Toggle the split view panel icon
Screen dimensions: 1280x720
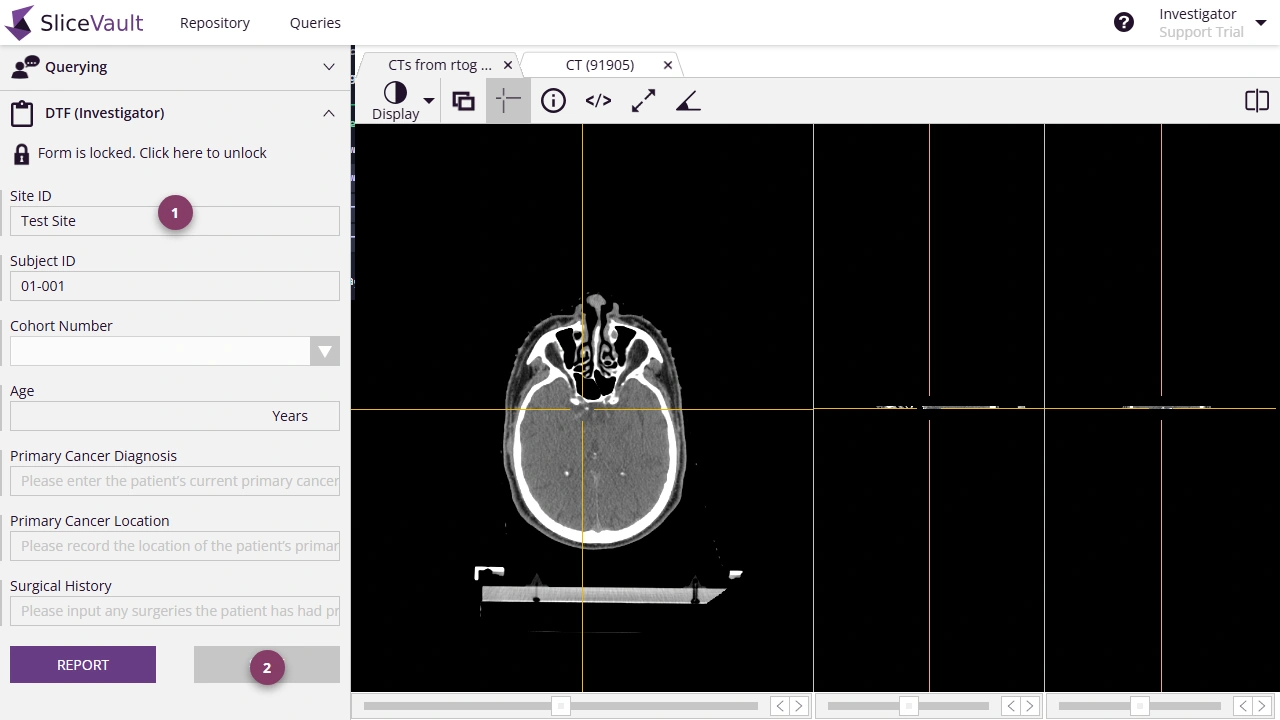[x=1256, y=100]
